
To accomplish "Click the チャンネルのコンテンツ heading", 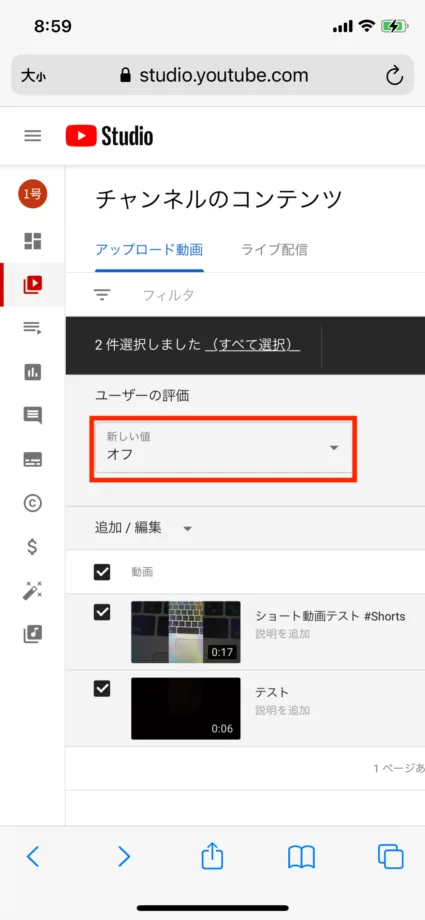I will [x=218, y=200].
